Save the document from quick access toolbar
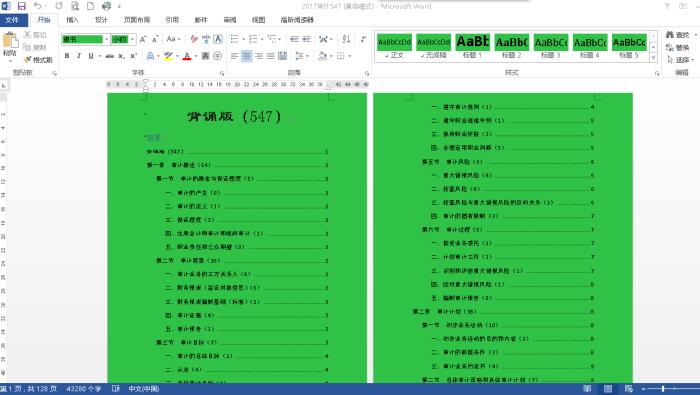 [x=21, y=6]
